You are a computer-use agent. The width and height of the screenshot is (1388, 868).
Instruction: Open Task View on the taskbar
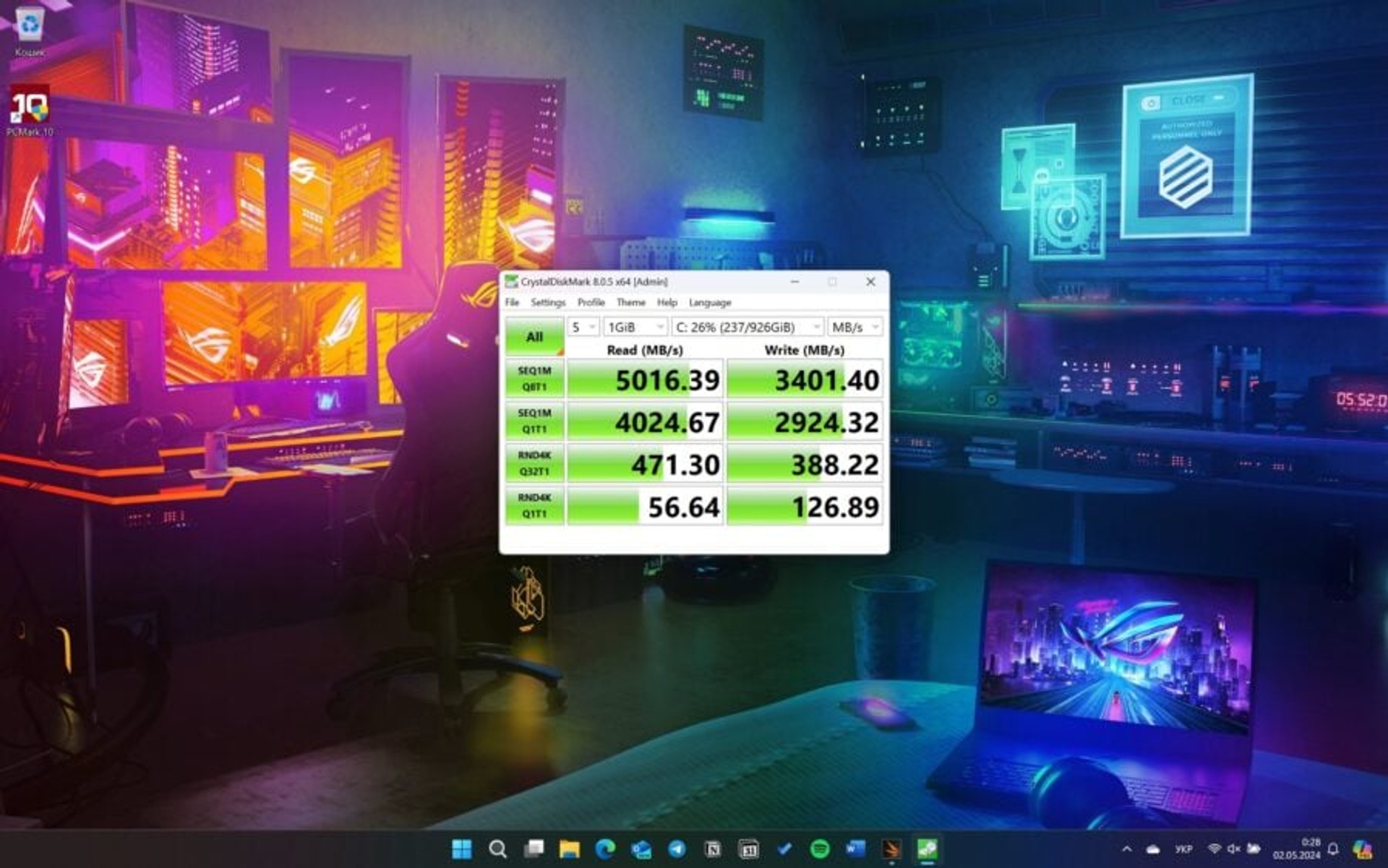(x=534, y=848)
